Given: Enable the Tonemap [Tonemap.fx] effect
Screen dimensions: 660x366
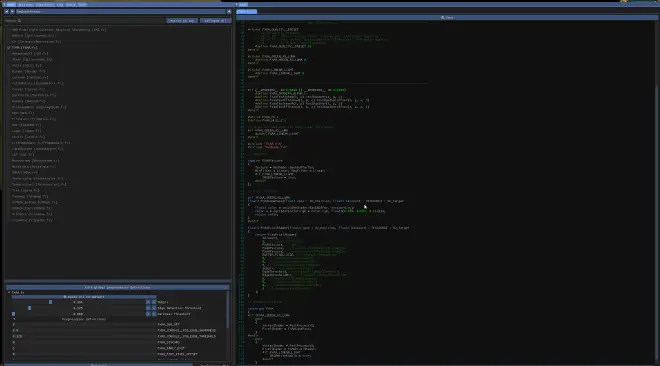Looking at the screenshot, I should pos(8,196).
